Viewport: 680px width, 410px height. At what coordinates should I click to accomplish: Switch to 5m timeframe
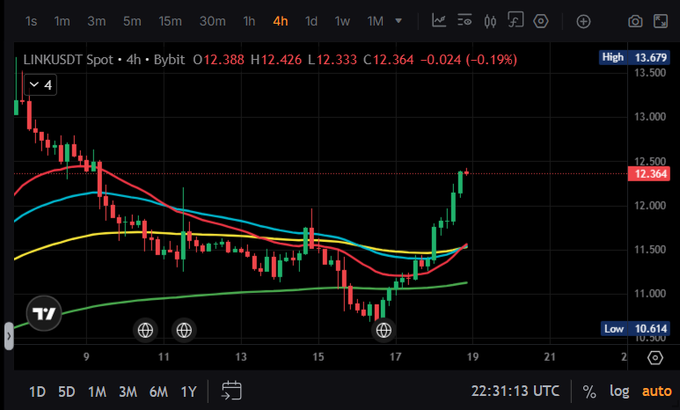pyautogui.click(x=132, y=21)
